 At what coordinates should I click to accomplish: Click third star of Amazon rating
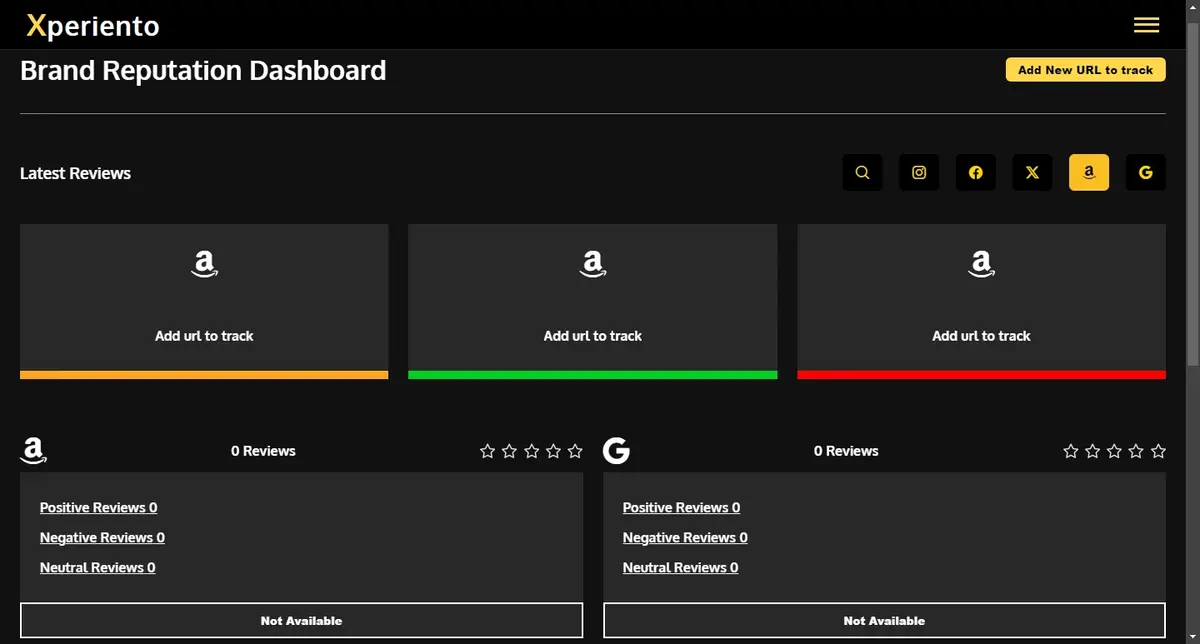pyautogui.click(x=531, y=451)
